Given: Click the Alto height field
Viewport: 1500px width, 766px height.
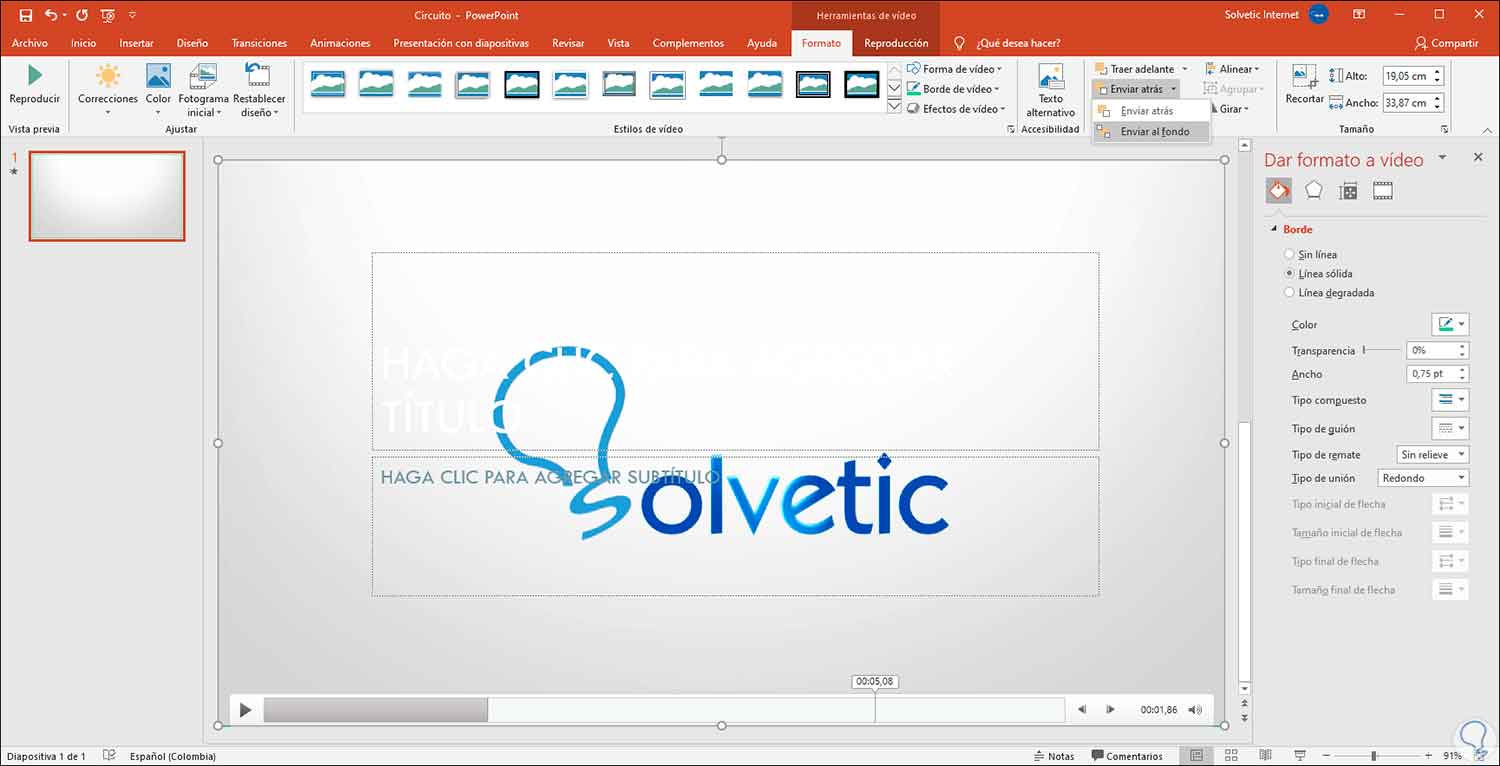Looking at the screenshot, I should [x=1413, y=76].
